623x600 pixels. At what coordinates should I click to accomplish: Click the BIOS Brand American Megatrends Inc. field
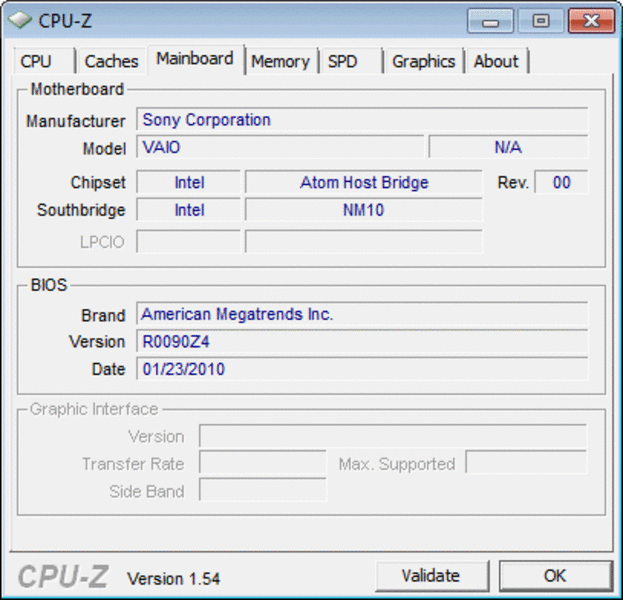[x=362, y=314]
